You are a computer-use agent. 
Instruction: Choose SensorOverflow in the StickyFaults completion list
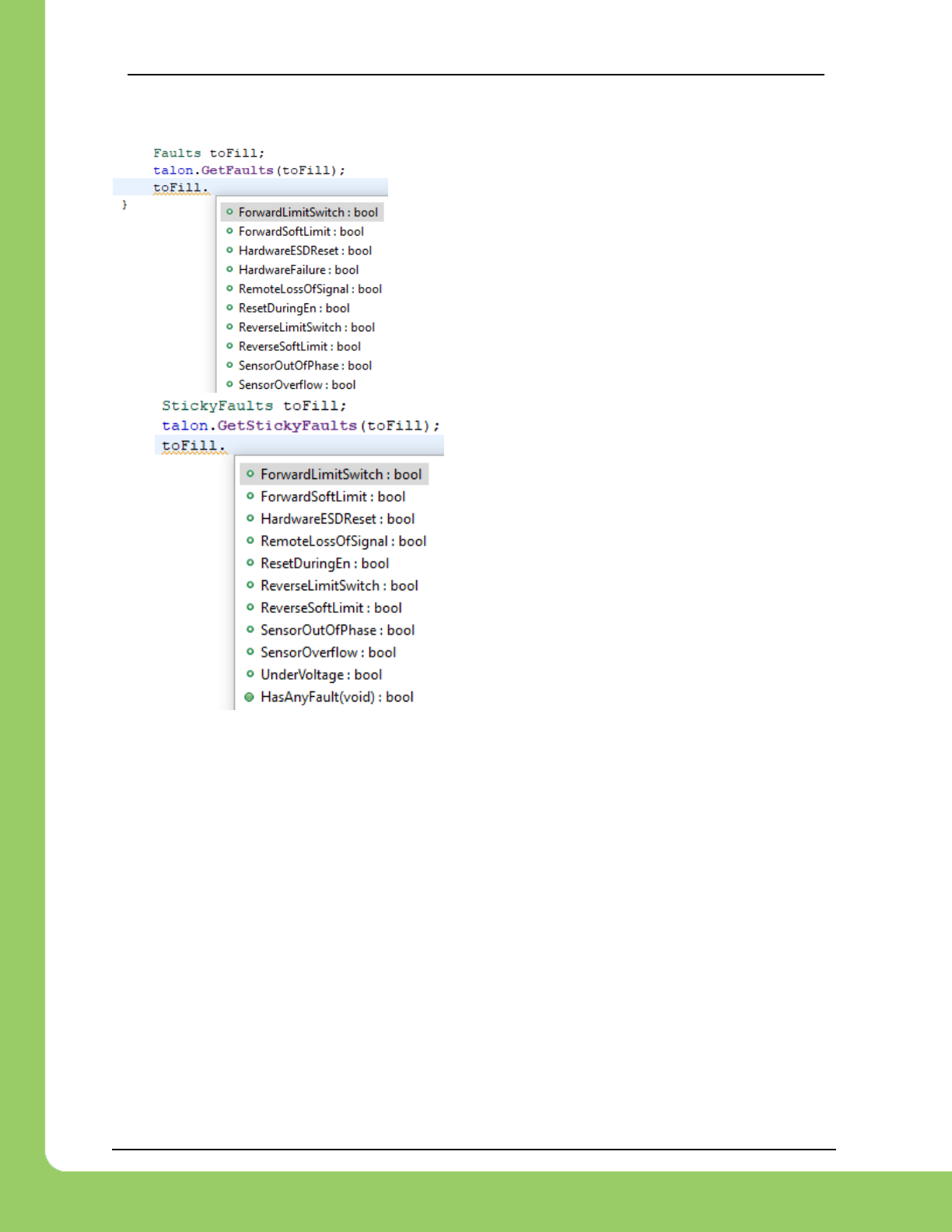pos(328,653)
